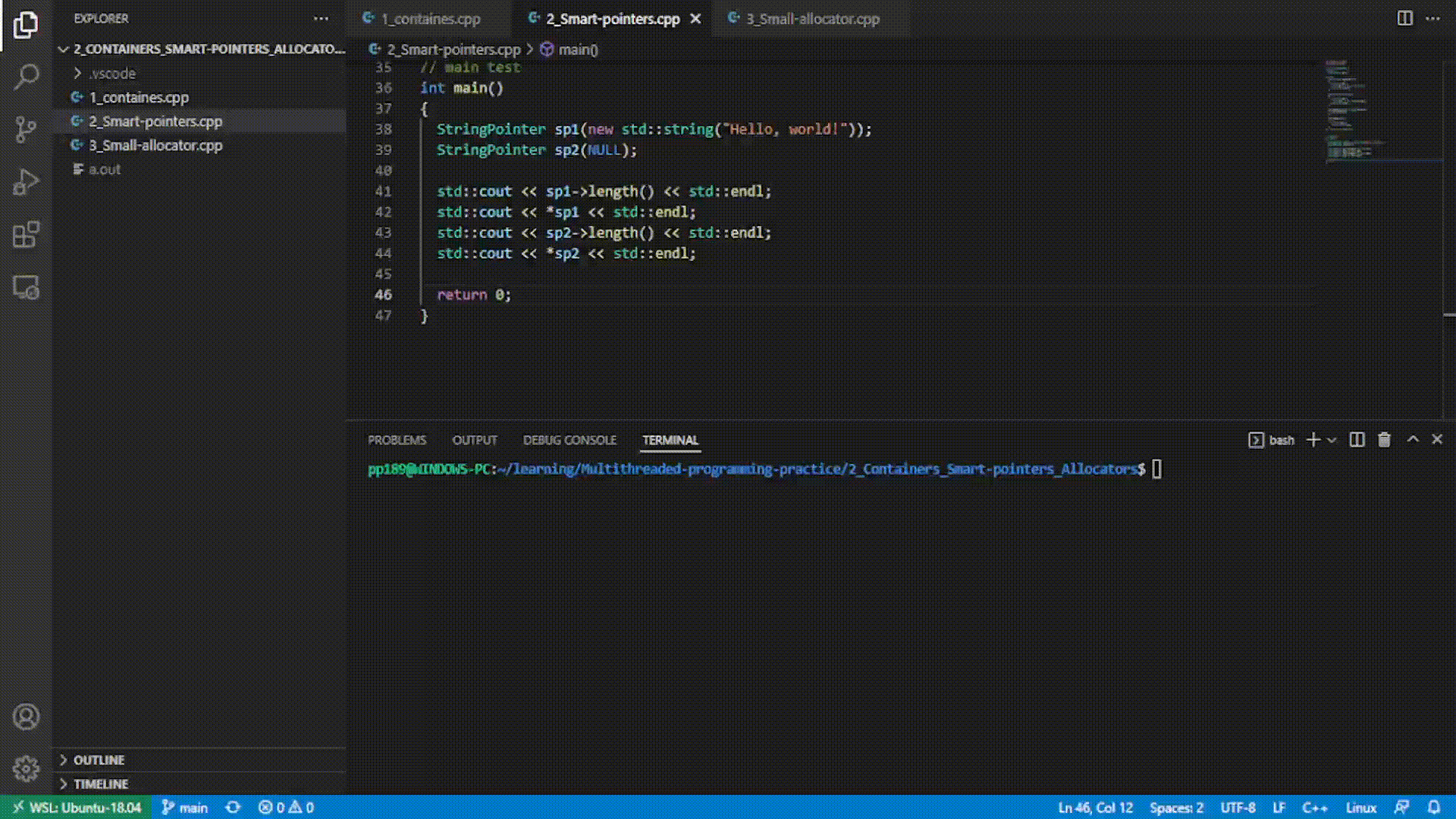Open the Run and Debug view
Image resolution: width=1456 pixels, height=819 pixels.
coord(26,182)
